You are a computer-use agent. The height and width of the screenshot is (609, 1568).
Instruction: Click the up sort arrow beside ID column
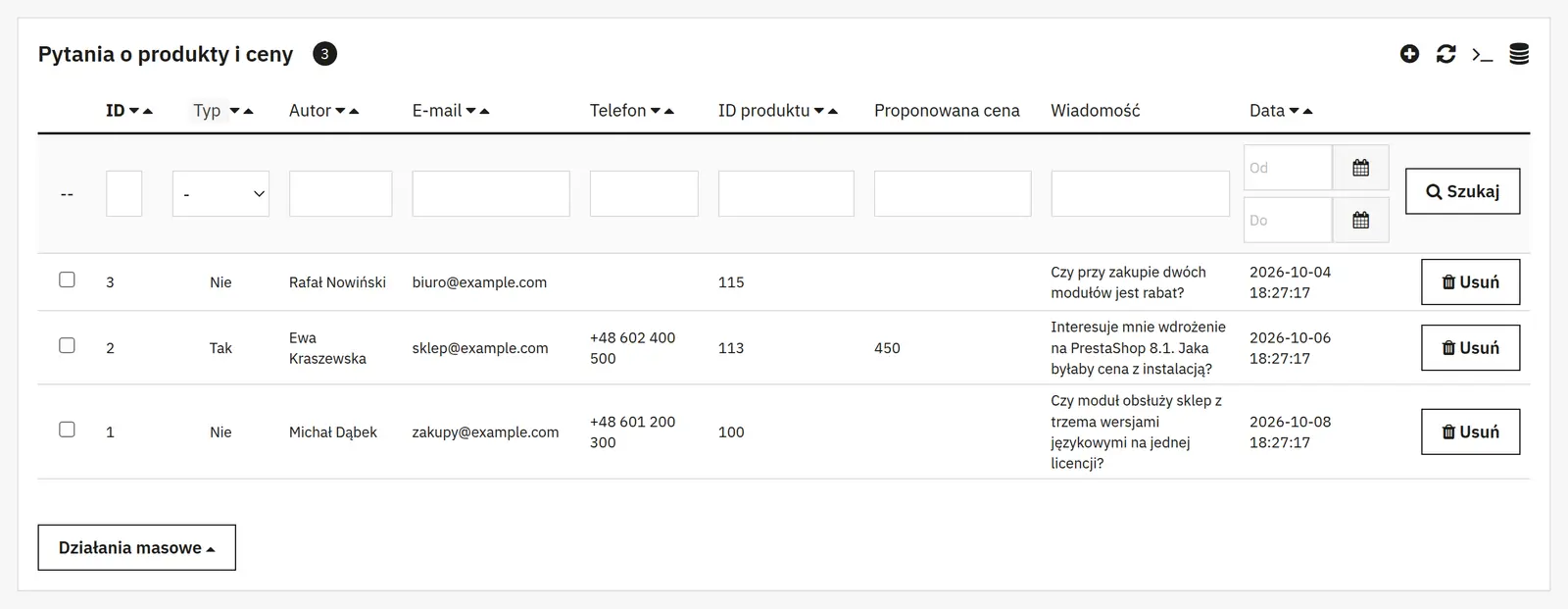[x=148, y=112]
